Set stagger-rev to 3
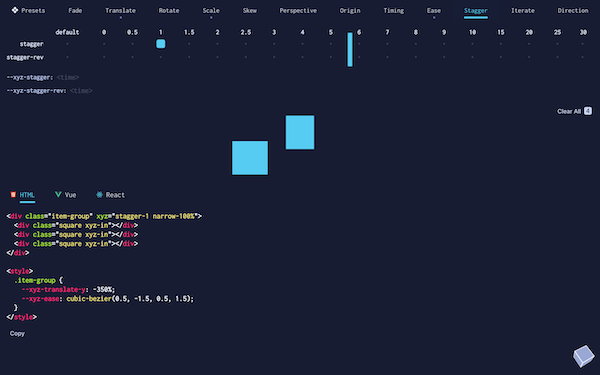The image size is (600, 375). click(274, 57)
